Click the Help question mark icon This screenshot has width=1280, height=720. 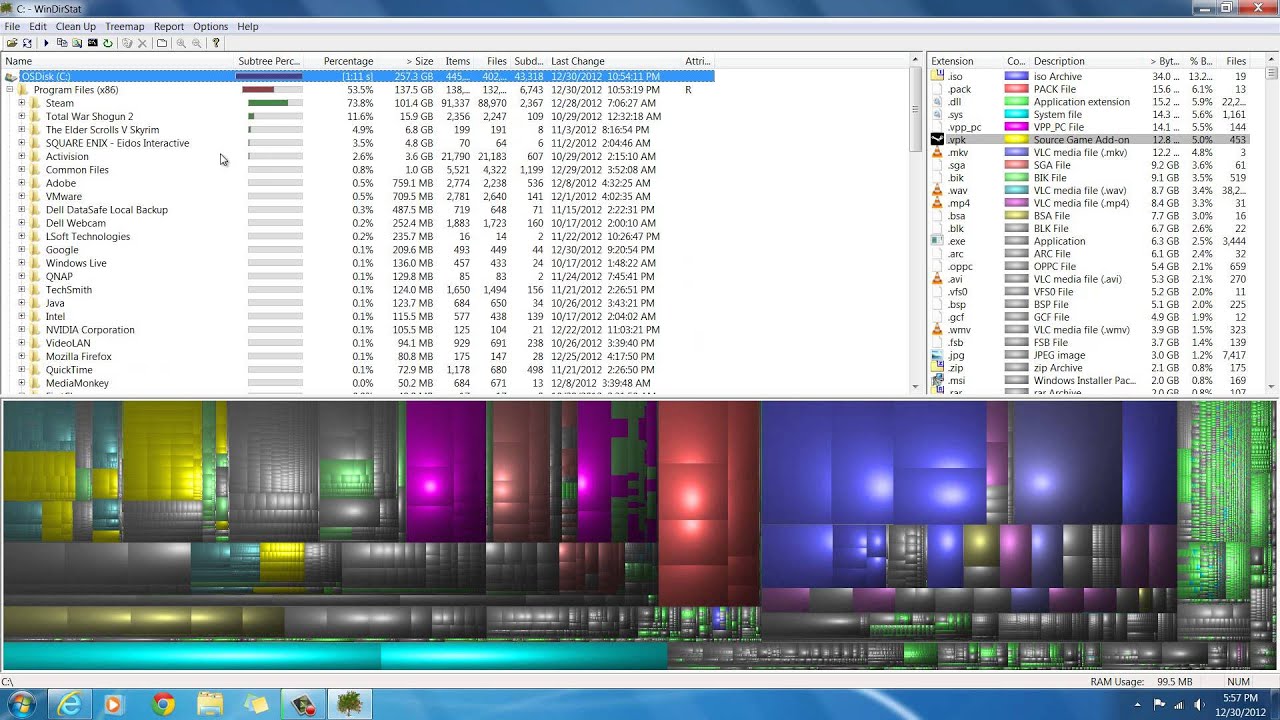click(216, 43)
